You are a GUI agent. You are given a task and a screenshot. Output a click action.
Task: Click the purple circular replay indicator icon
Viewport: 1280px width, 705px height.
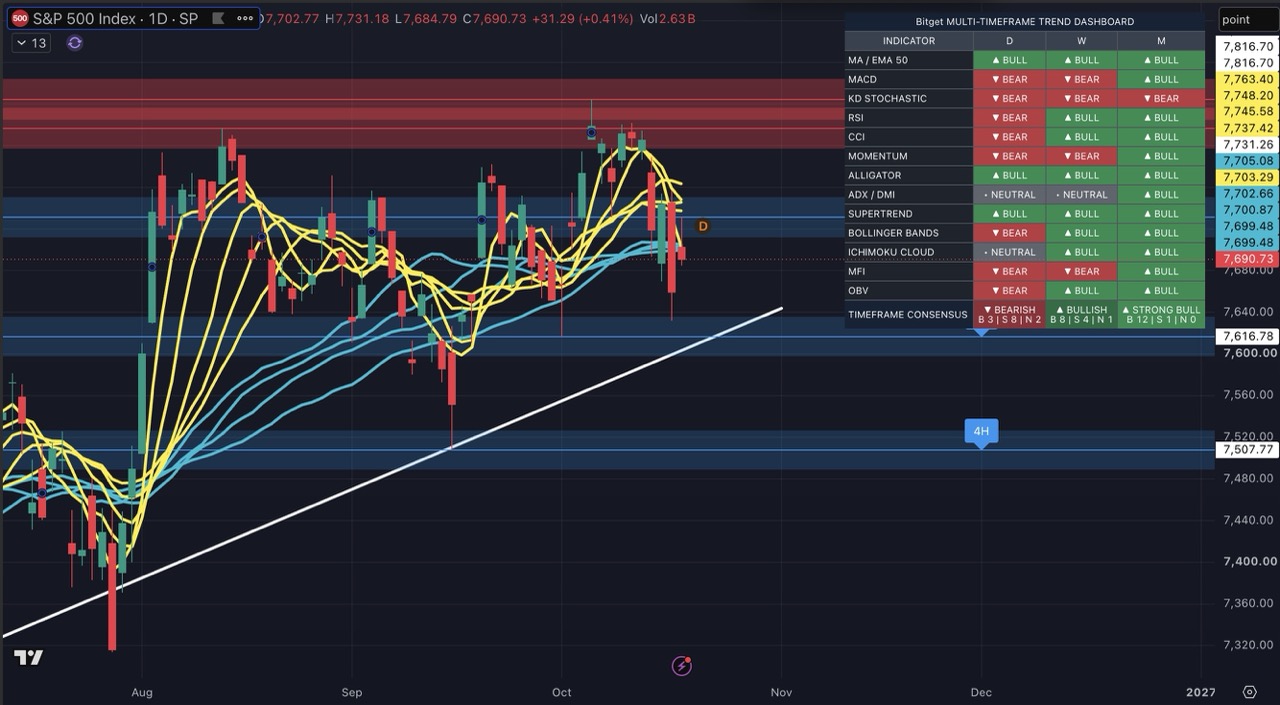click(x=74, y=43)
